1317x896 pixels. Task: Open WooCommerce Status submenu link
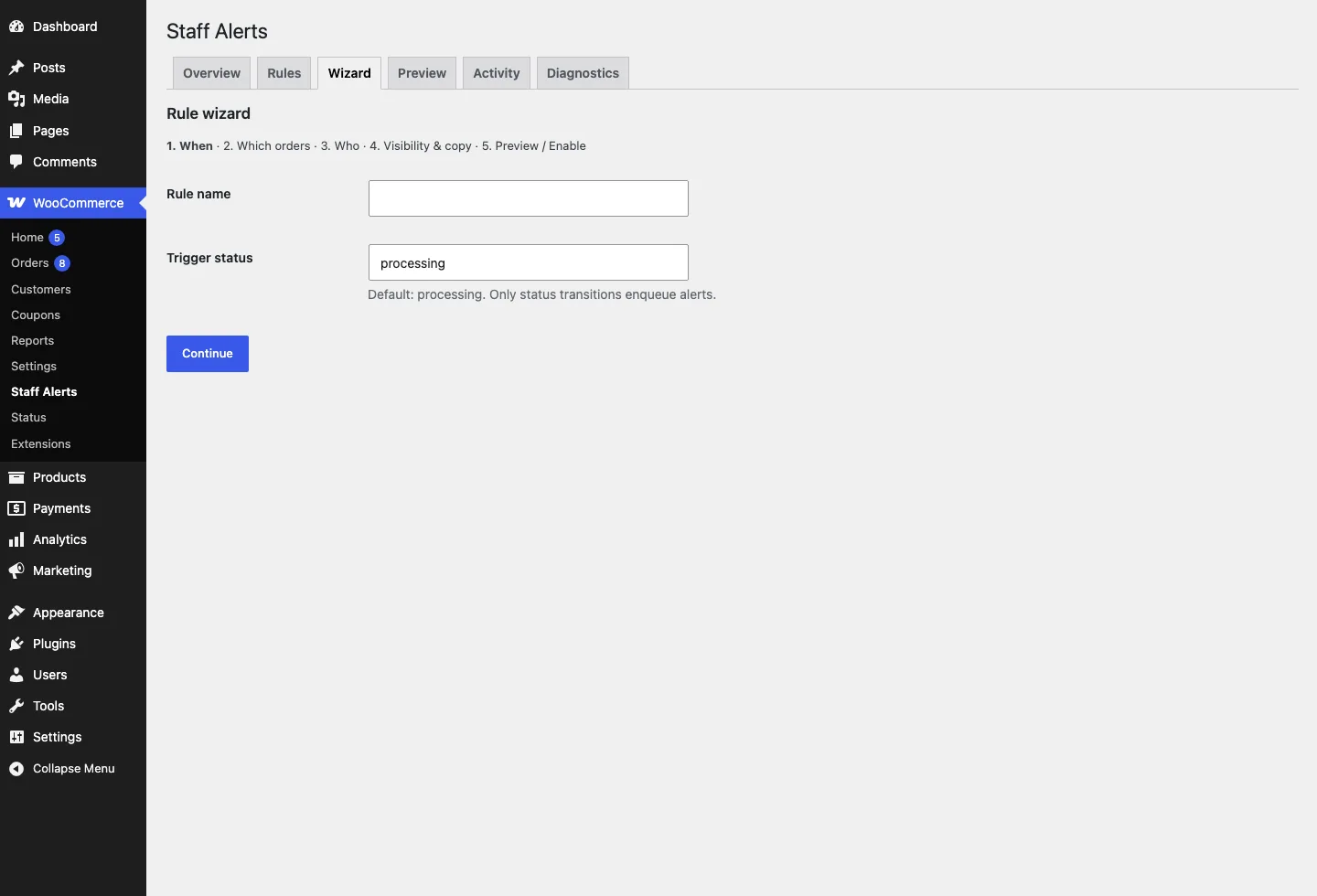tap(28, 417)
